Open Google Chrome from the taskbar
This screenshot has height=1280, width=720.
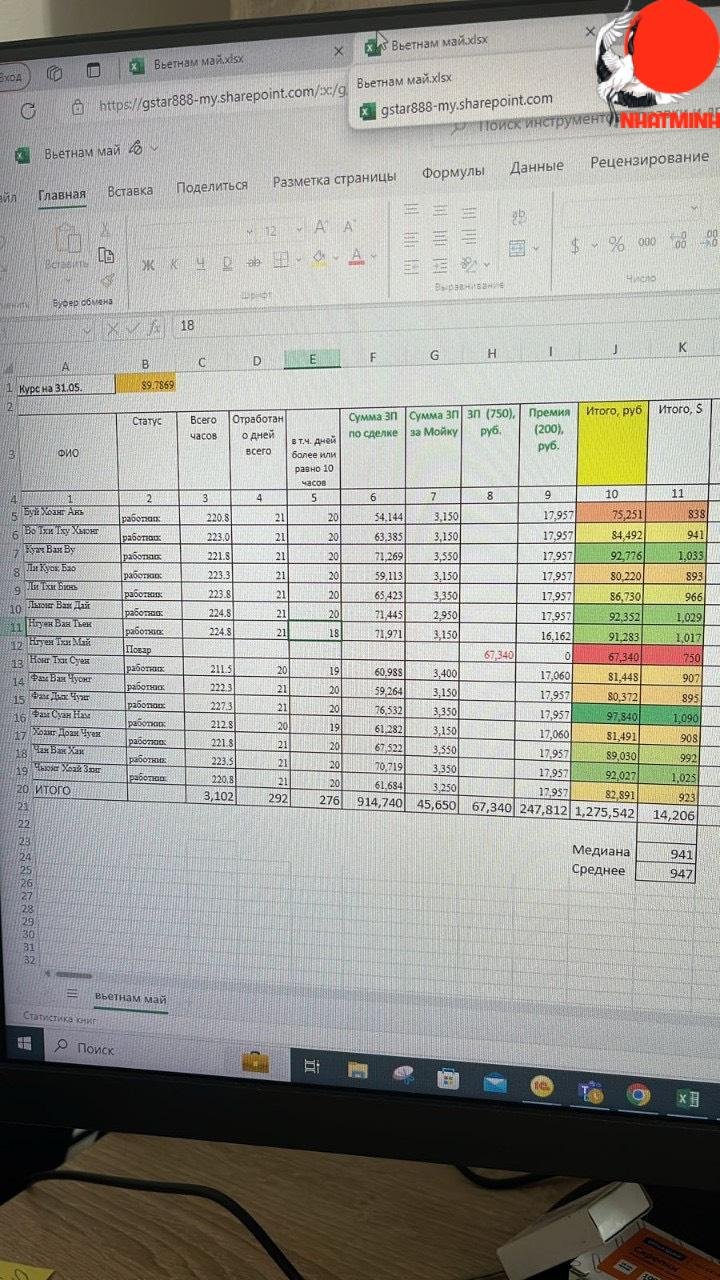638,1095
